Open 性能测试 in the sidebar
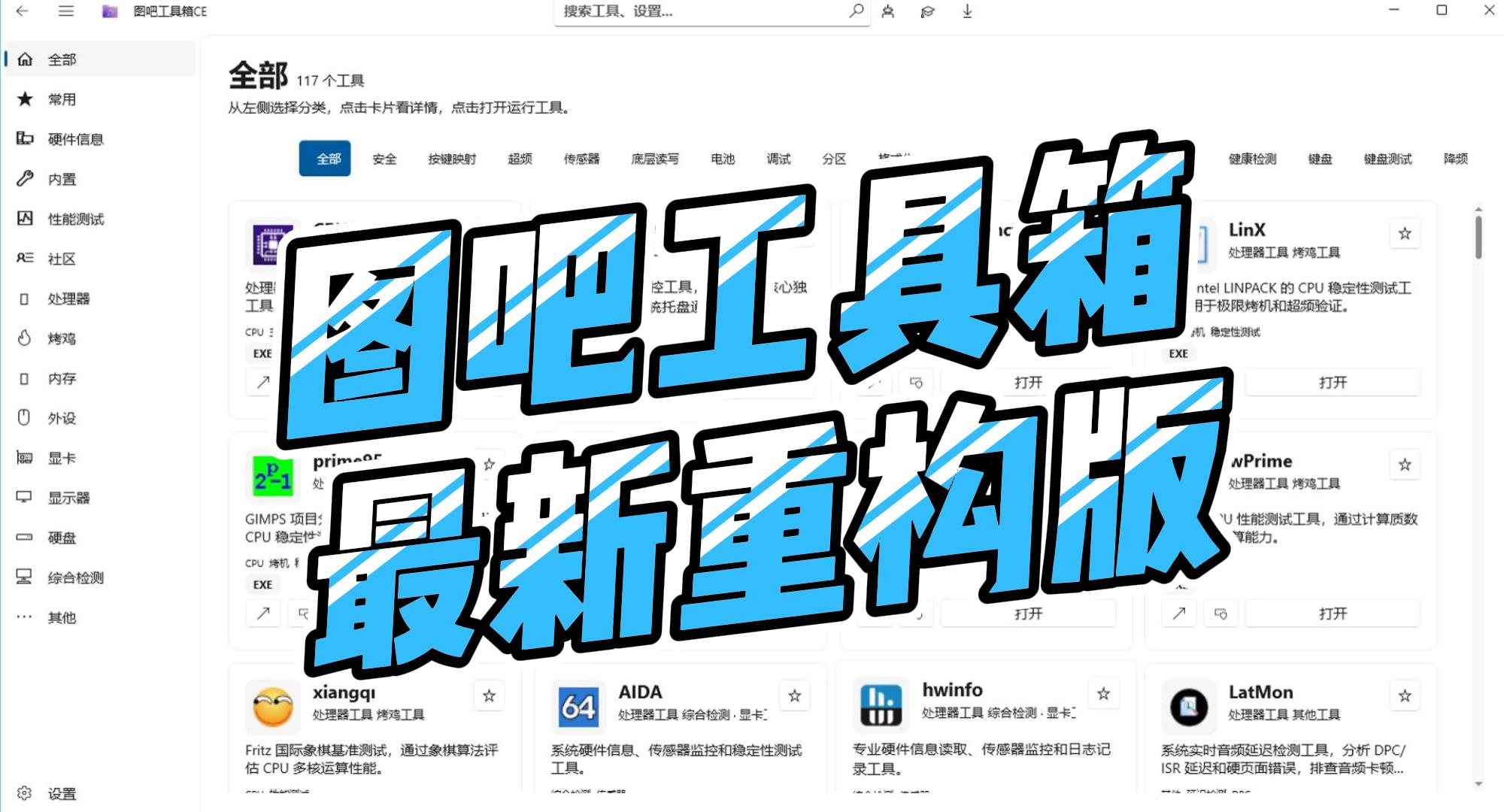 pos(100,219)
